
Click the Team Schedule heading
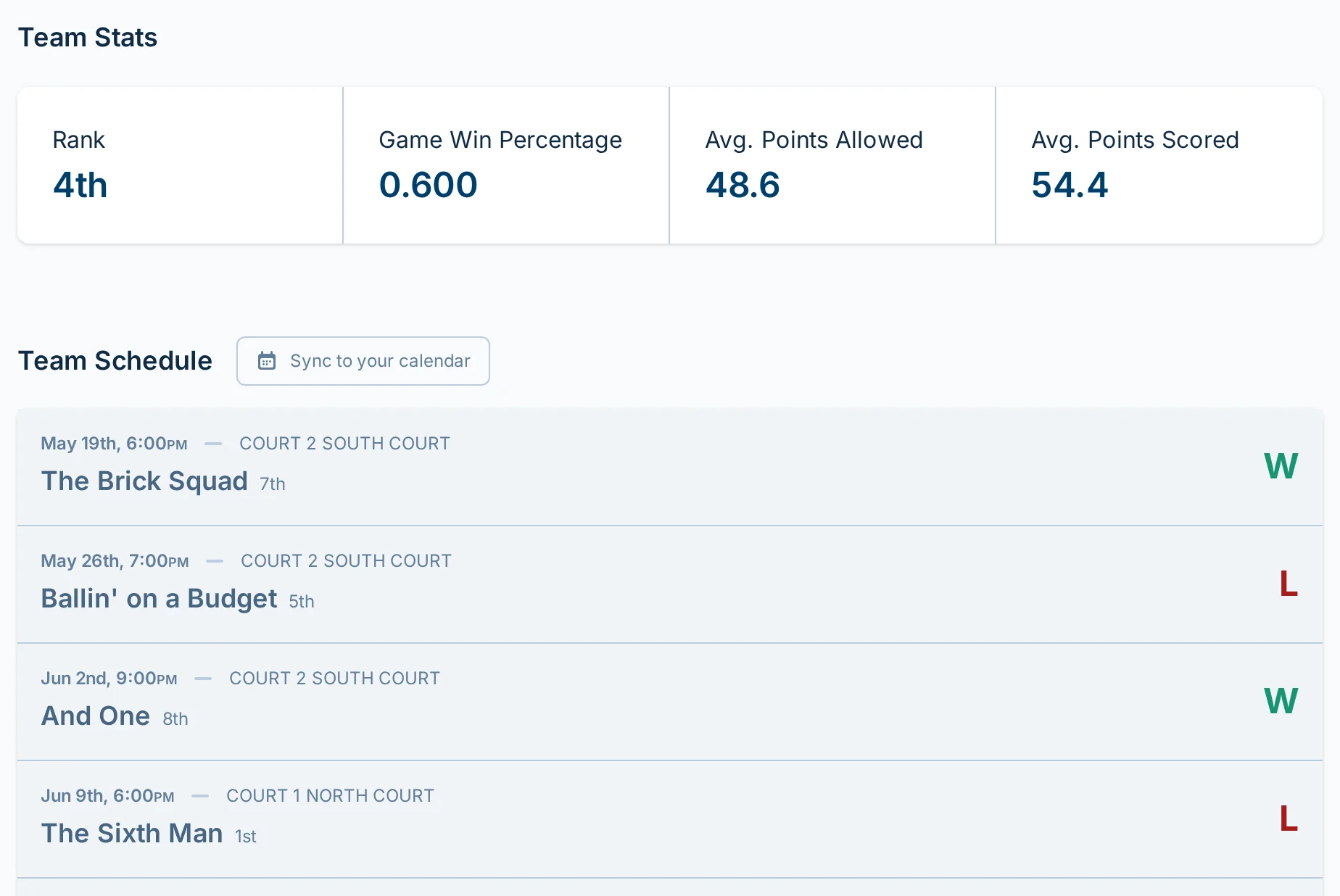tap(115, 361)
